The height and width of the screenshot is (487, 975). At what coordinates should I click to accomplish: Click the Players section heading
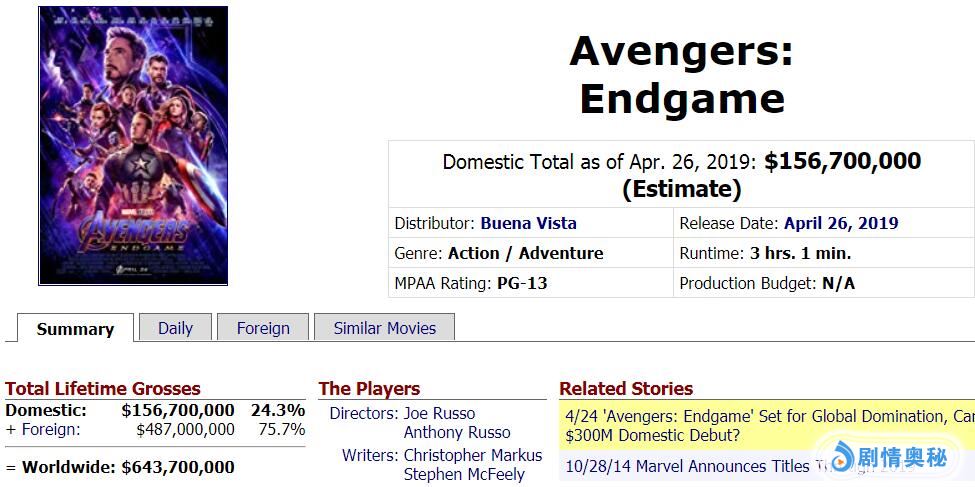(x=369, y=389)
